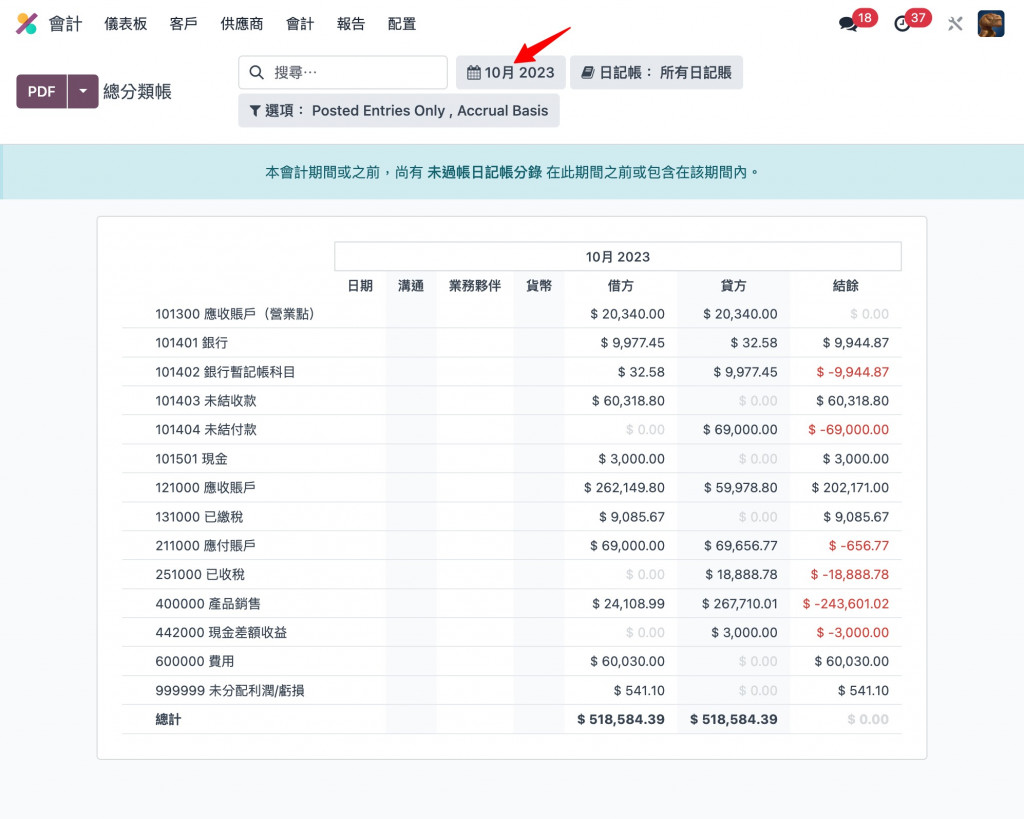Expand the PDF button dropdown arrow
The width and height of the screenshot is (1024, 819).
(x=83, y=91)
